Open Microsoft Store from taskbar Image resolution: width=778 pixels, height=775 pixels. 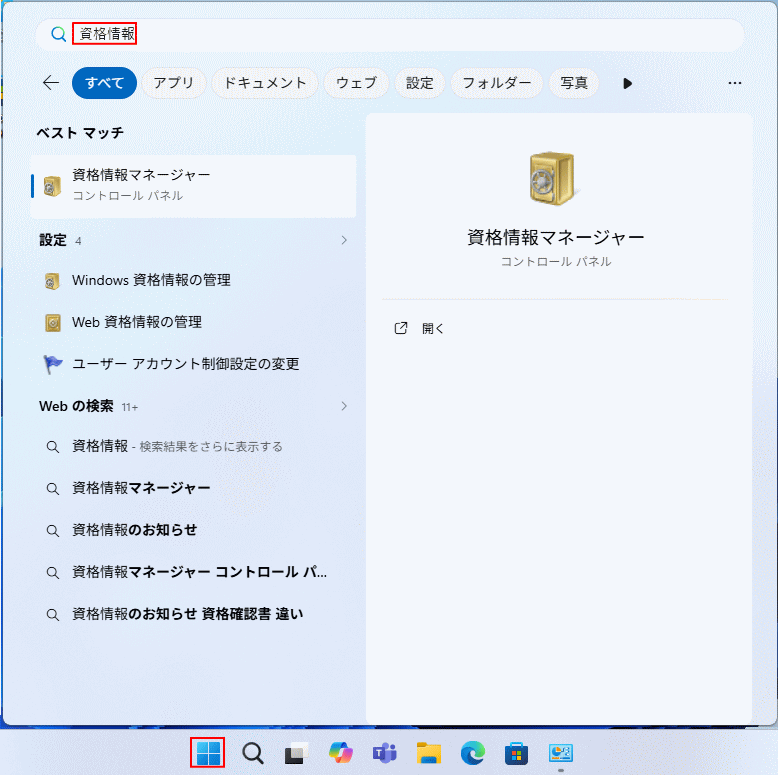[517, 753]
